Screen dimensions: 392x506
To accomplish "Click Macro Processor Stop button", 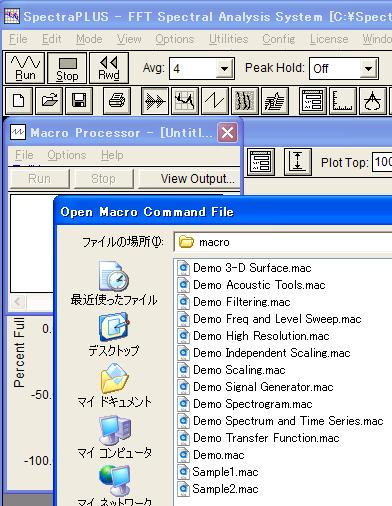I will coord(103,179).
